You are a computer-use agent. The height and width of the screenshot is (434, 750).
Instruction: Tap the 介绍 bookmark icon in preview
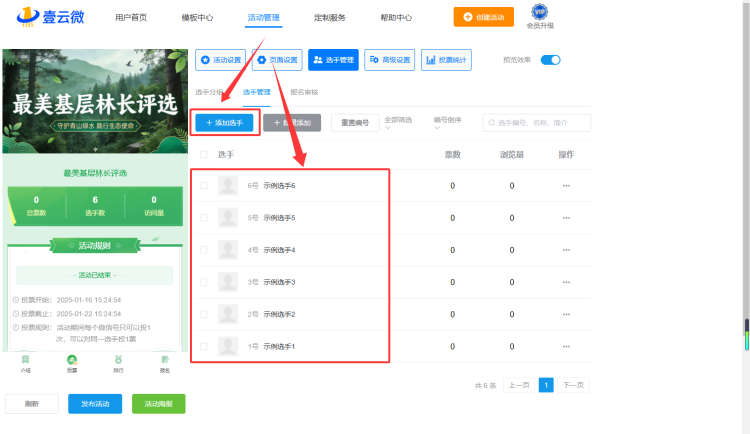(25, 360)
